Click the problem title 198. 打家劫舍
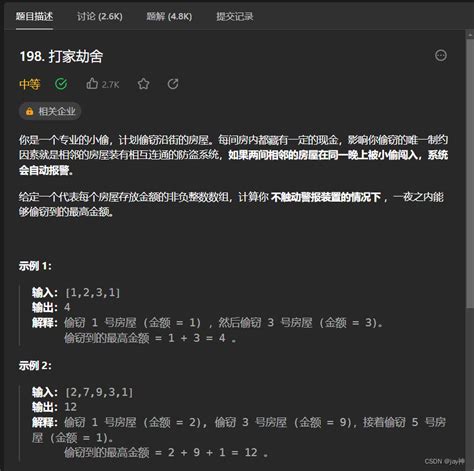Screen dimensions: 474x471 pyautogui.click(x=61, y=56)
